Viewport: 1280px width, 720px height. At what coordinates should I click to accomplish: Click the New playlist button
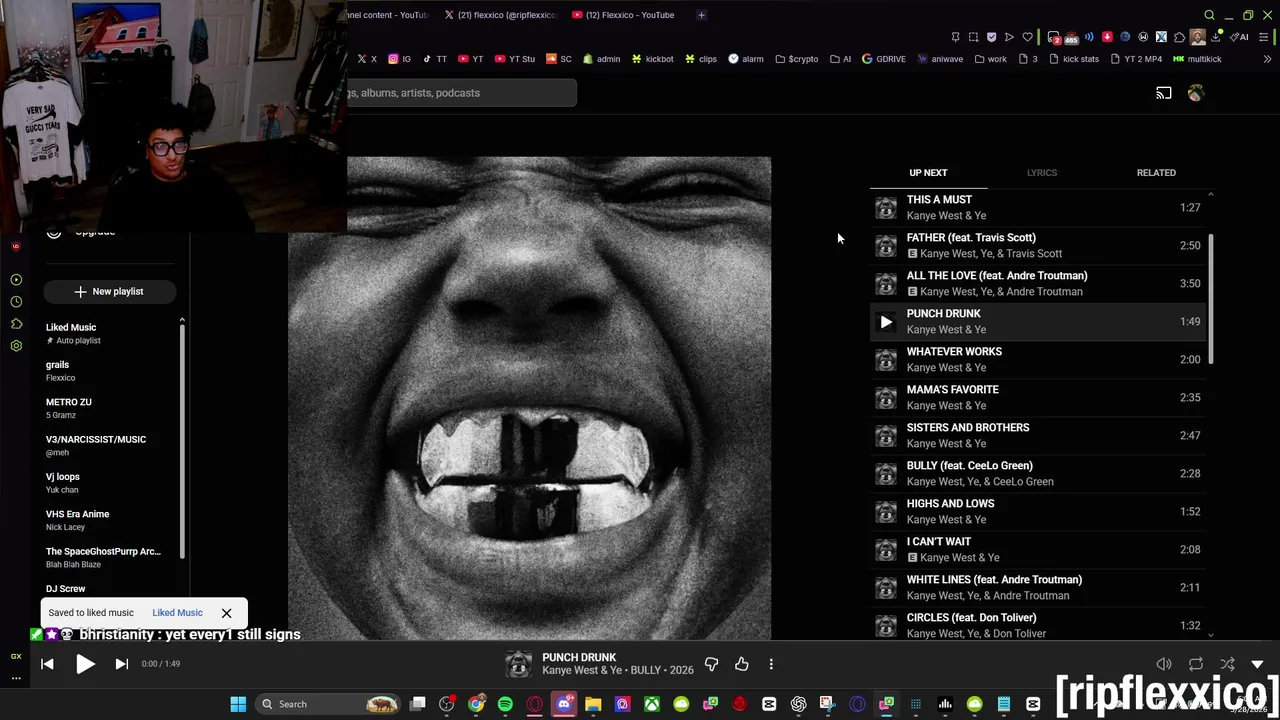[109, 291]
